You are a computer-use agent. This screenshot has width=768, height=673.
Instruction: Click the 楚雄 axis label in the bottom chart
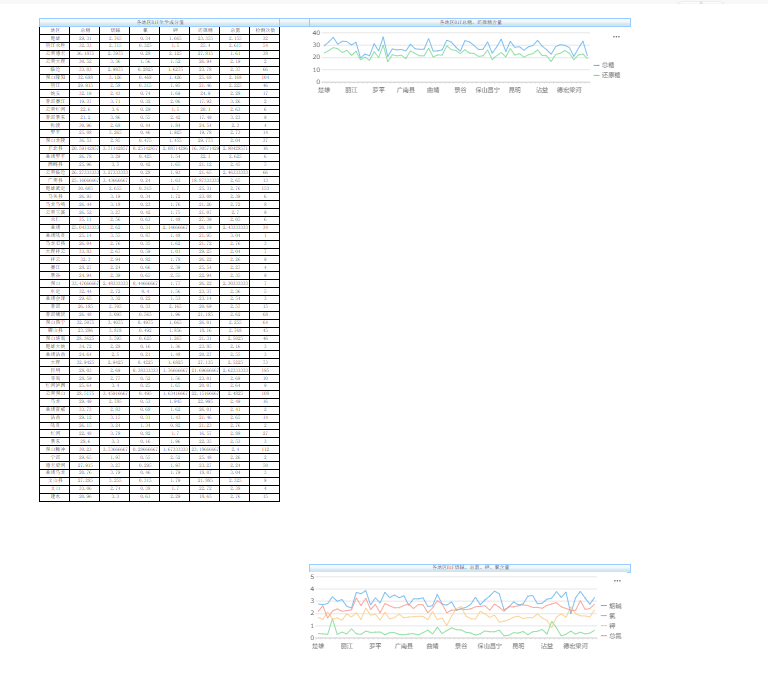[x=318, y=646]
